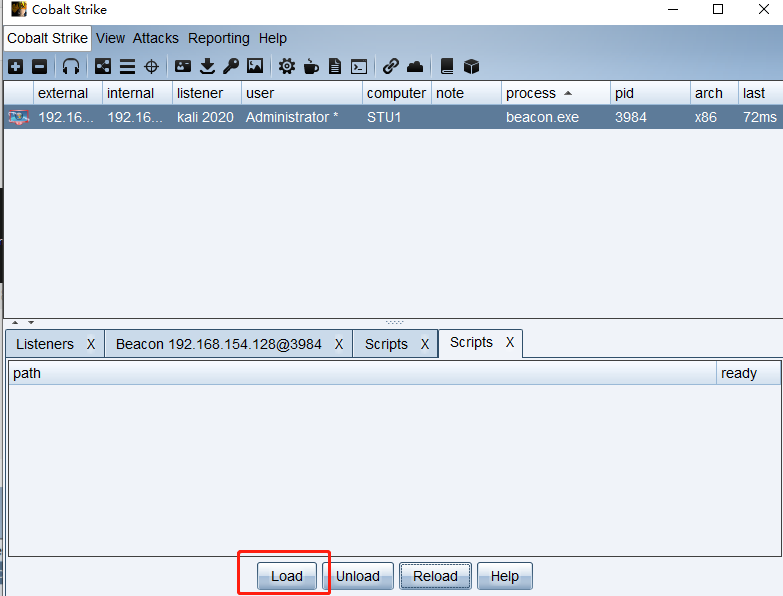Open the View menu
Screen dimensions: 783x596
(x=110, y=38)
